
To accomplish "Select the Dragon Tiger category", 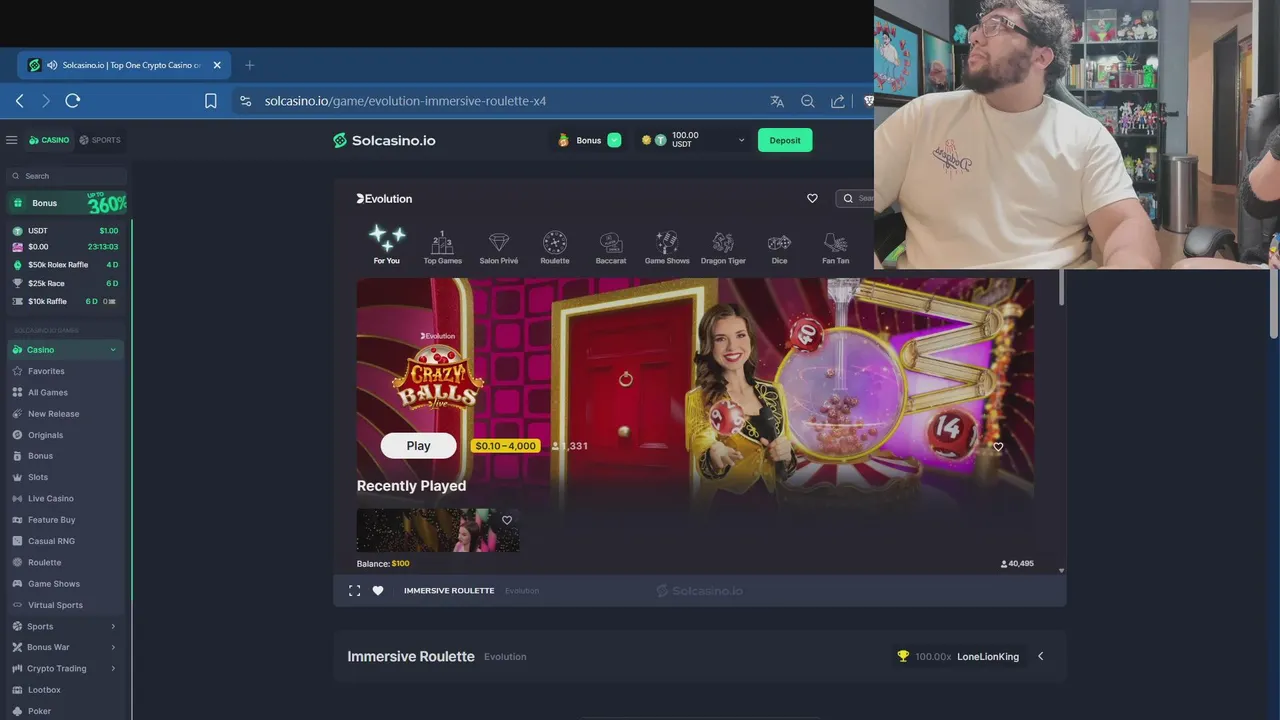I will pos(723,248).
